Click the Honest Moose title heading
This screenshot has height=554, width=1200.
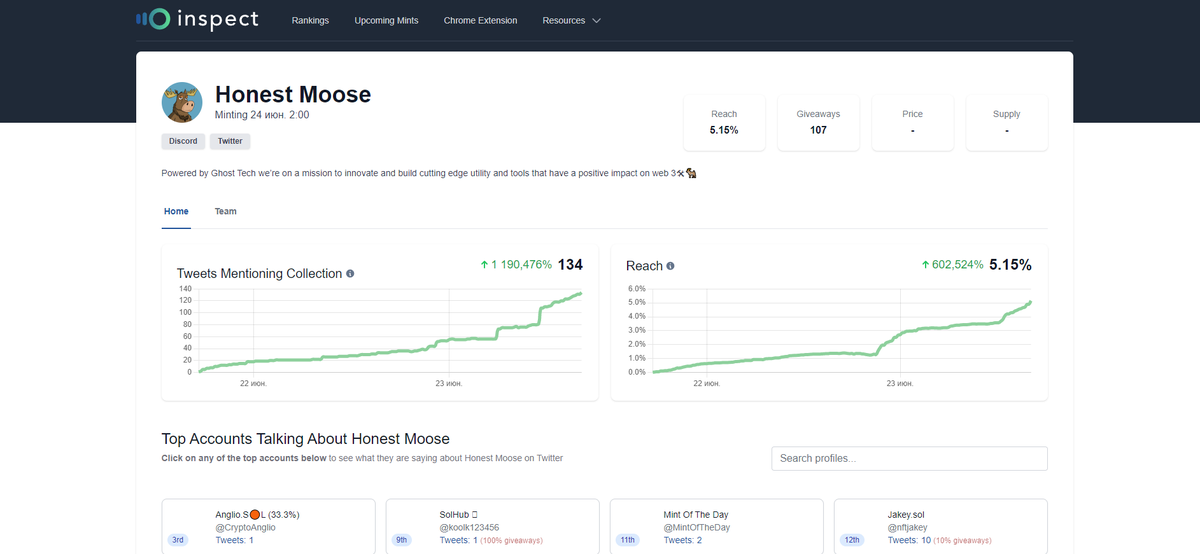[x=293, y=95]
